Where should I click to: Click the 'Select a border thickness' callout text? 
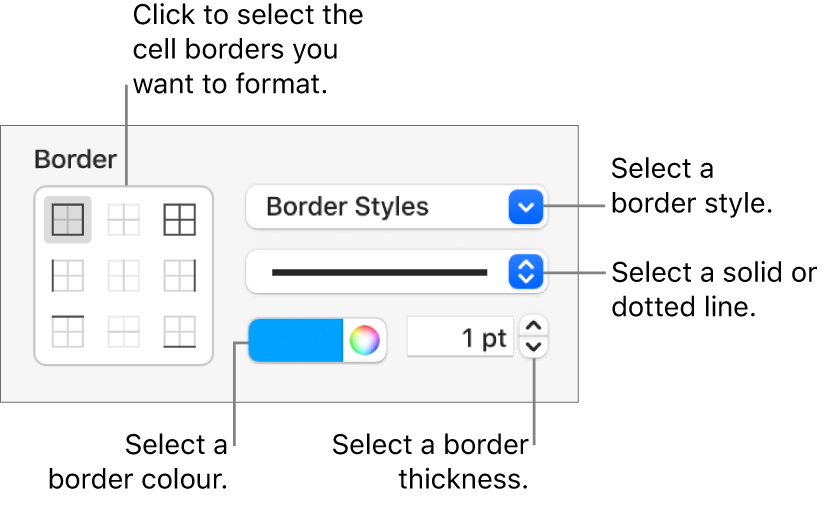pyautogui.click(x=430, y=461)
